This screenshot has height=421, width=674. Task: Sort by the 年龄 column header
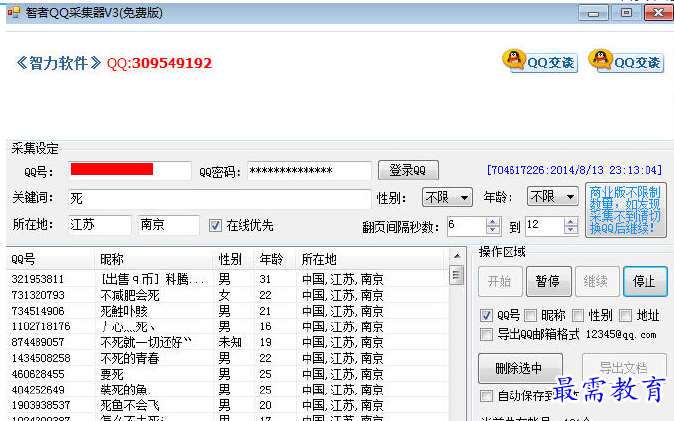(x=275, y=259)
